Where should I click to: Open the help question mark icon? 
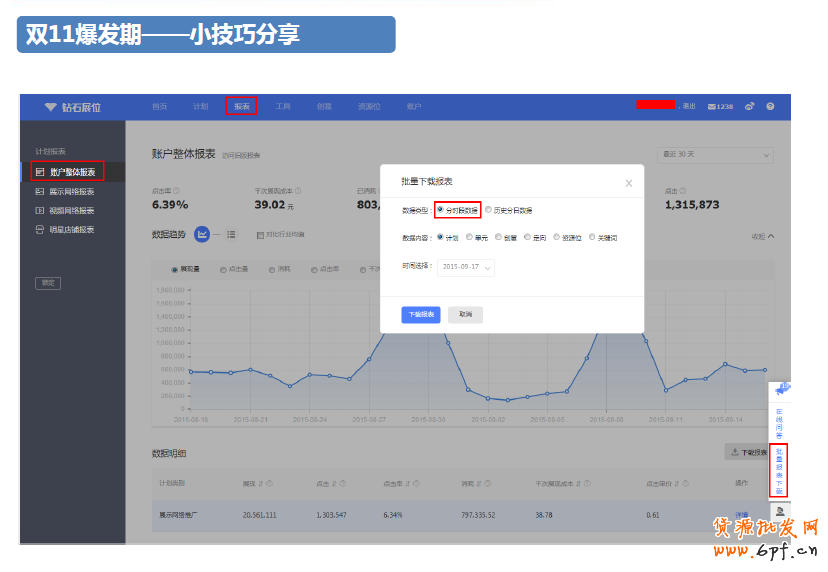tap(770, 107)
